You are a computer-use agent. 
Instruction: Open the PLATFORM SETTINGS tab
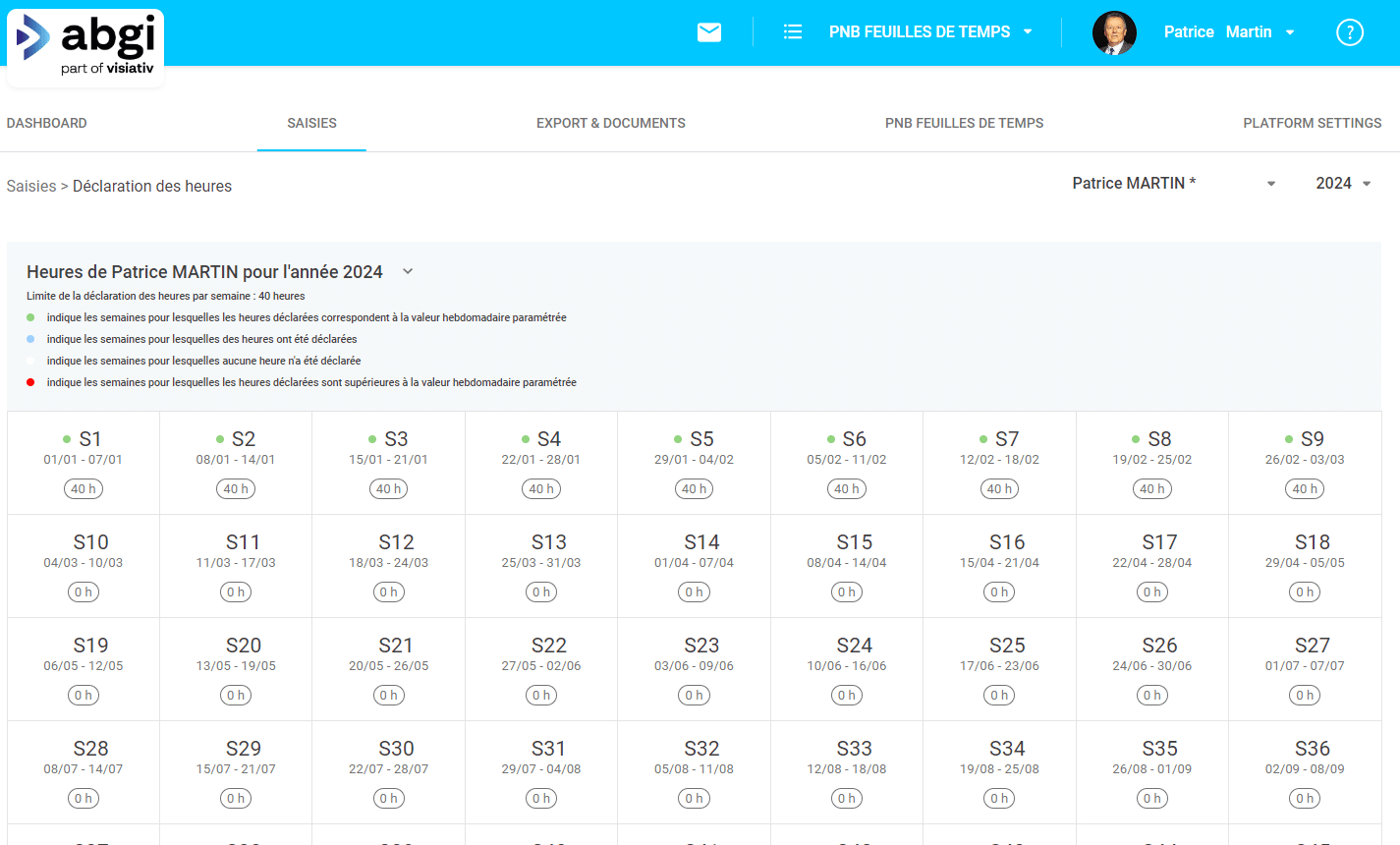1313,123
